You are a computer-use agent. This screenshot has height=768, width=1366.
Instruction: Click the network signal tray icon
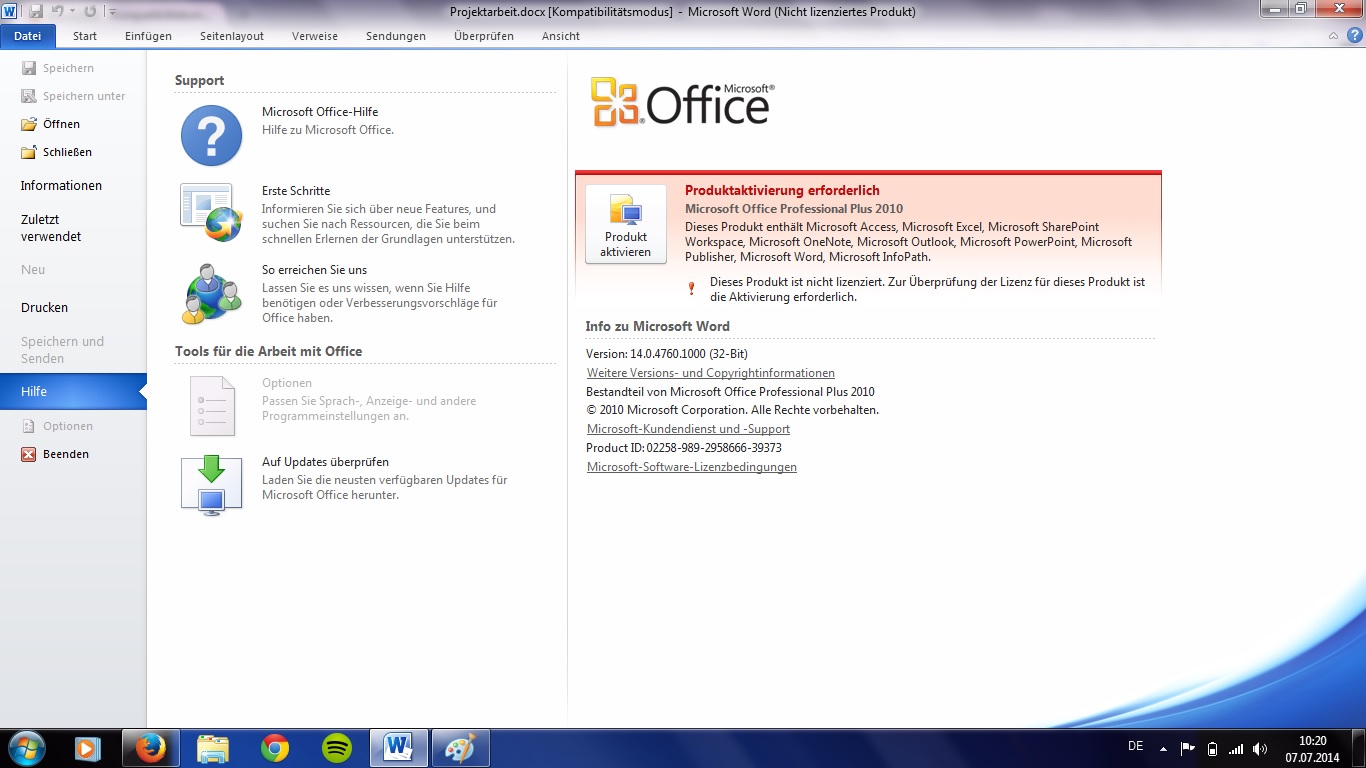(x=1236, y=748)
